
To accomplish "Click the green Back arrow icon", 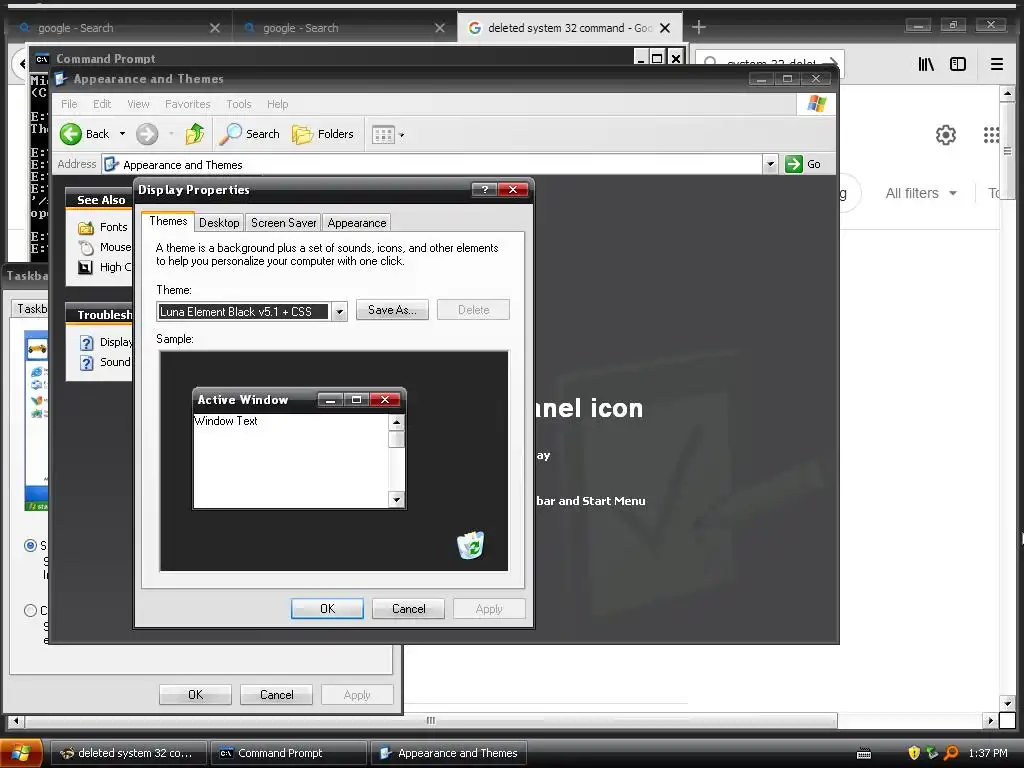I will [71, 135].
